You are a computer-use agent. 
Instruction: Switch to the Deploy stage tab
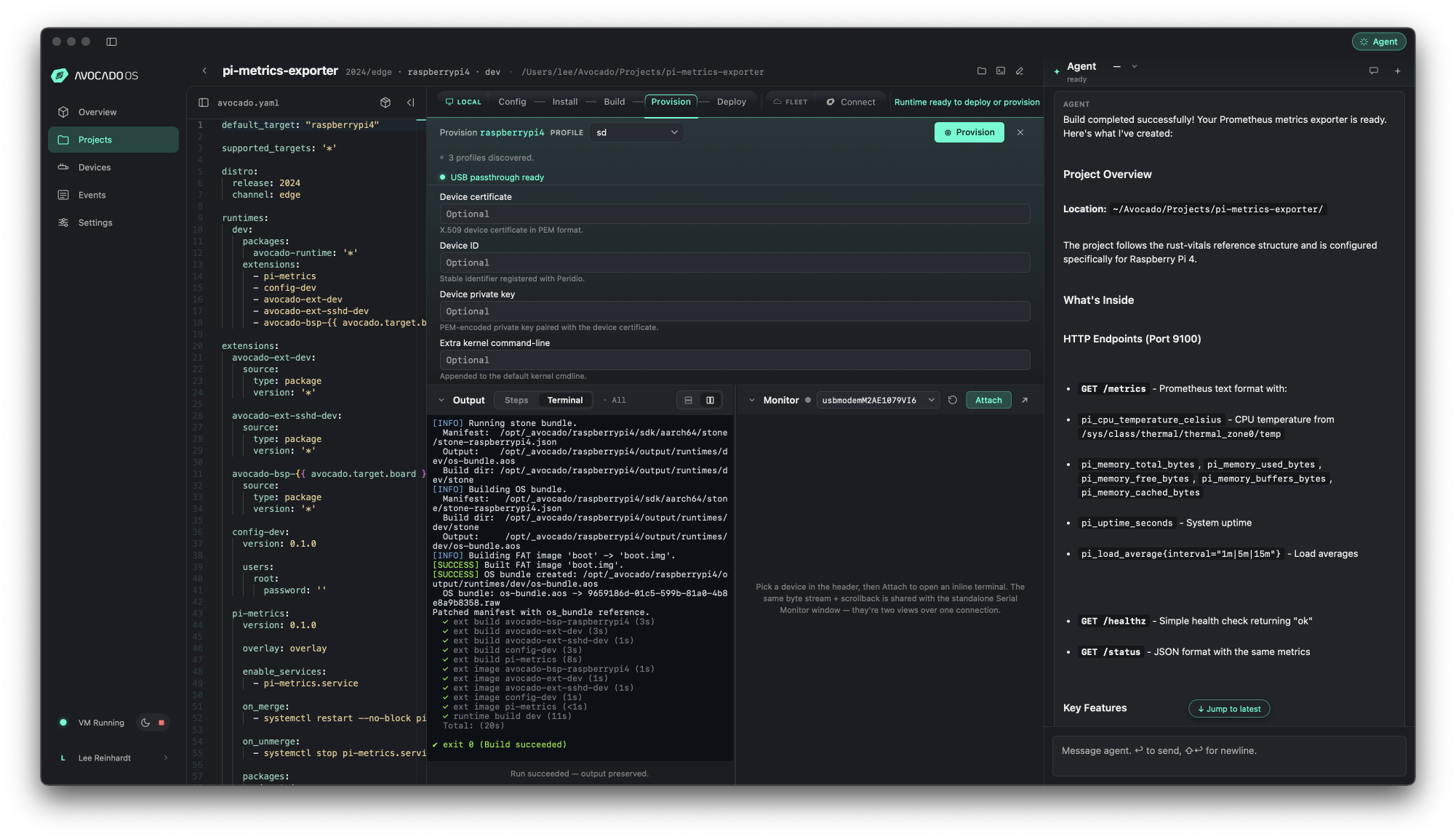(731, 102)
